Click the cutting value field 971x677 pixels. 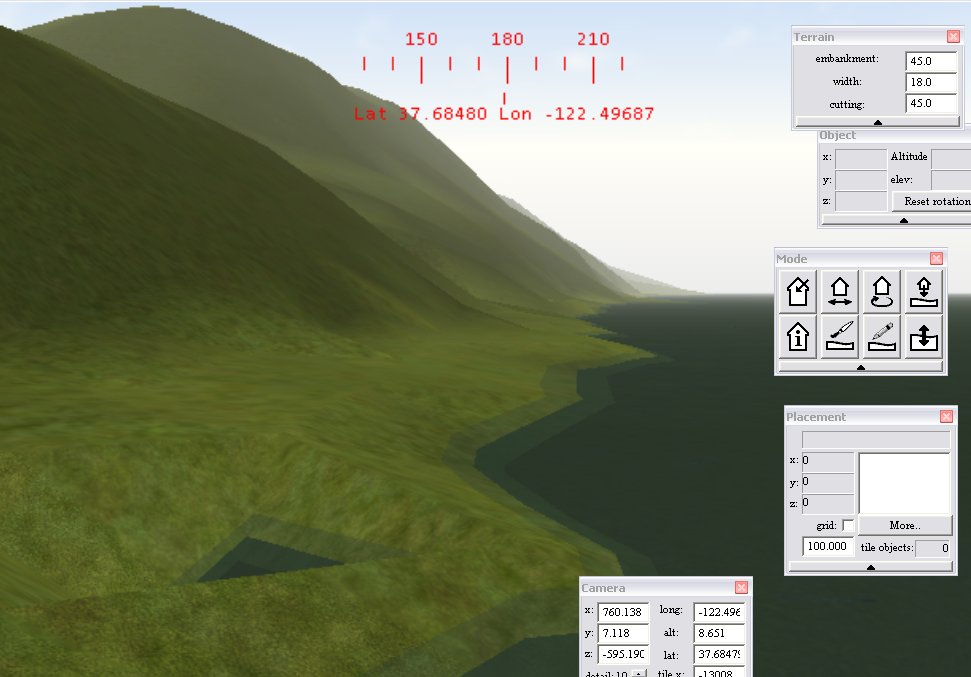tap(931, 103)
